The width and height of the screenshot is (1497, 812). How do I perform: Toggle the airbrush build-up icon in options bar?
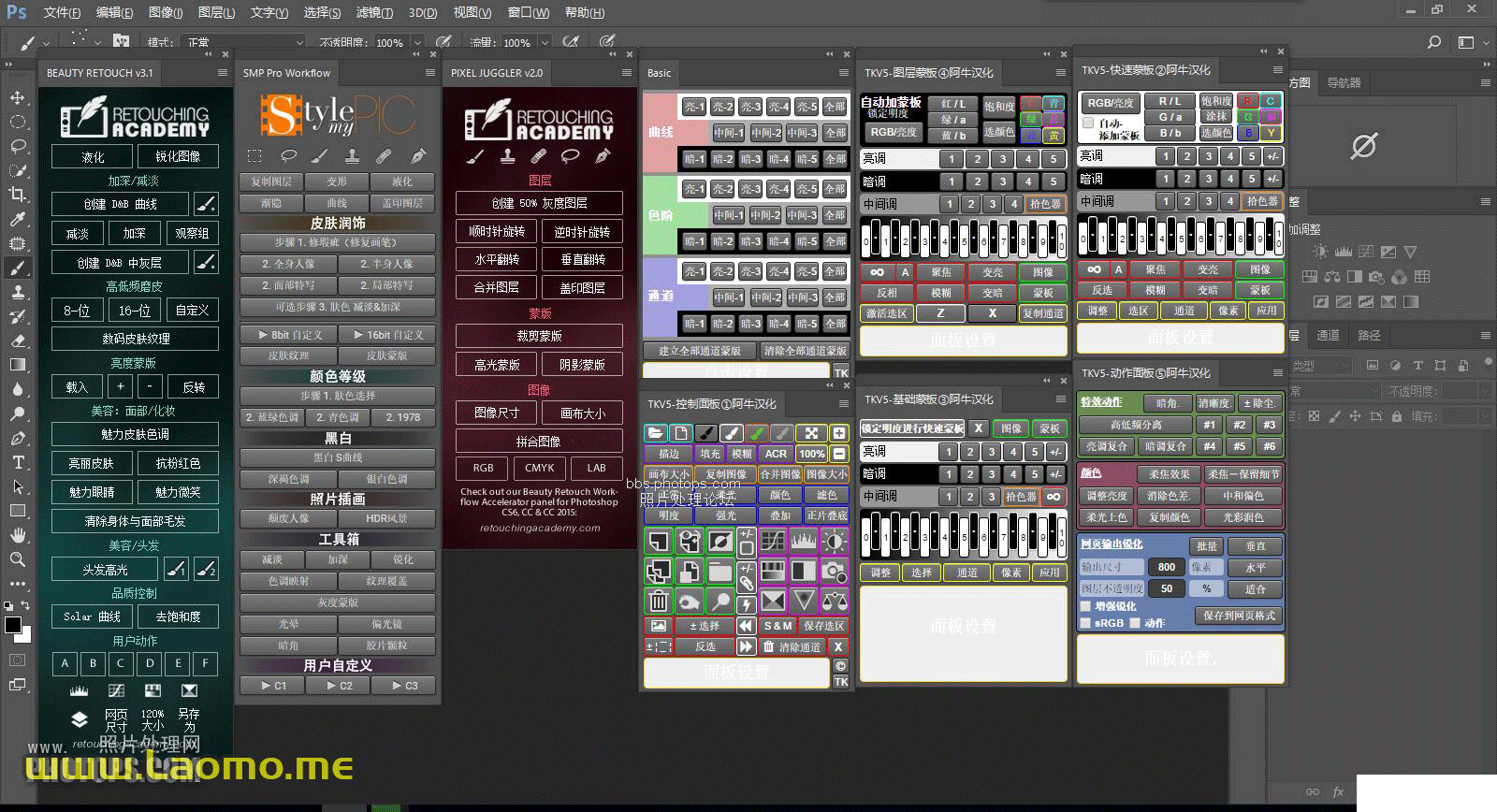point(571,42)
